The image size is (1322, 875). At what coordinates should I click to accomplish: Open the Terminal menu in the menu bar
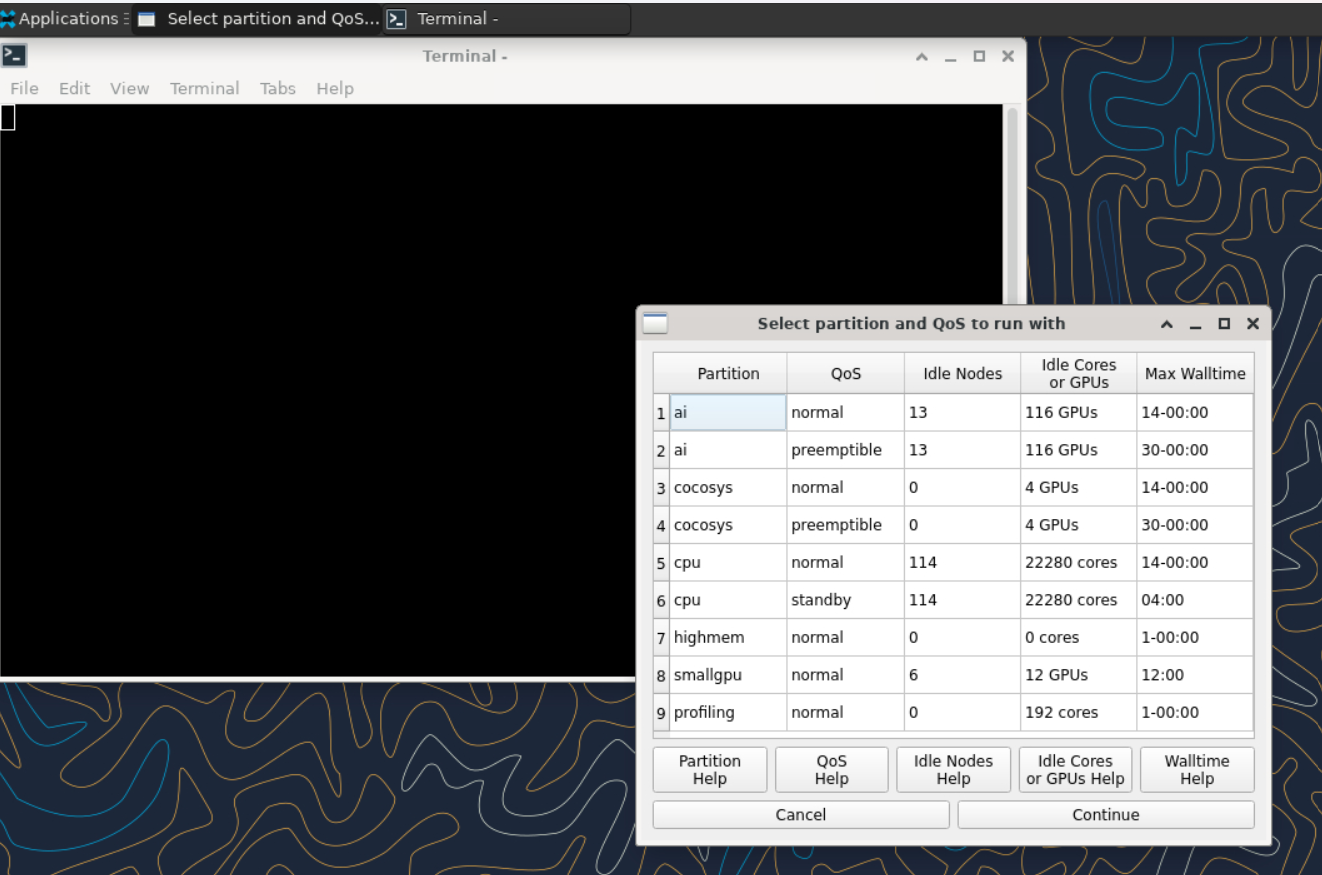click(204, 88)
